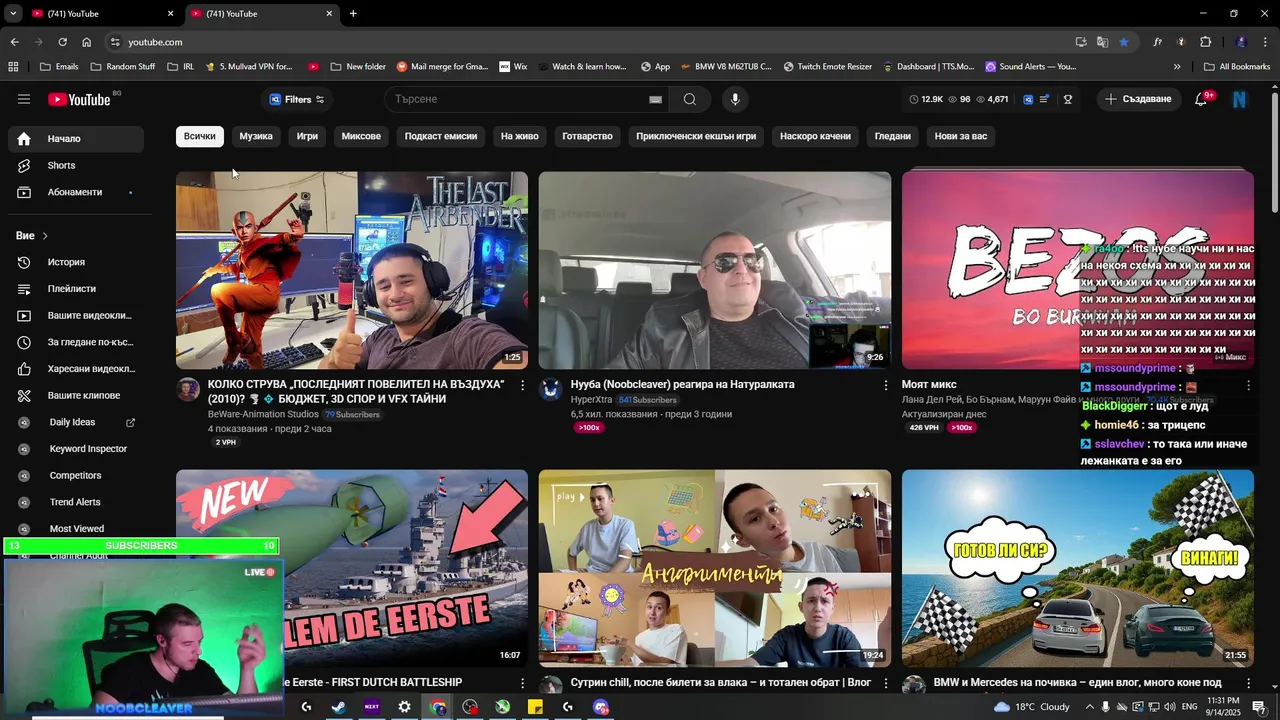The height and width of the screenshot is (720, 1280).
Task: Click the bookmark star in address bar
Action: point(1124,42)
